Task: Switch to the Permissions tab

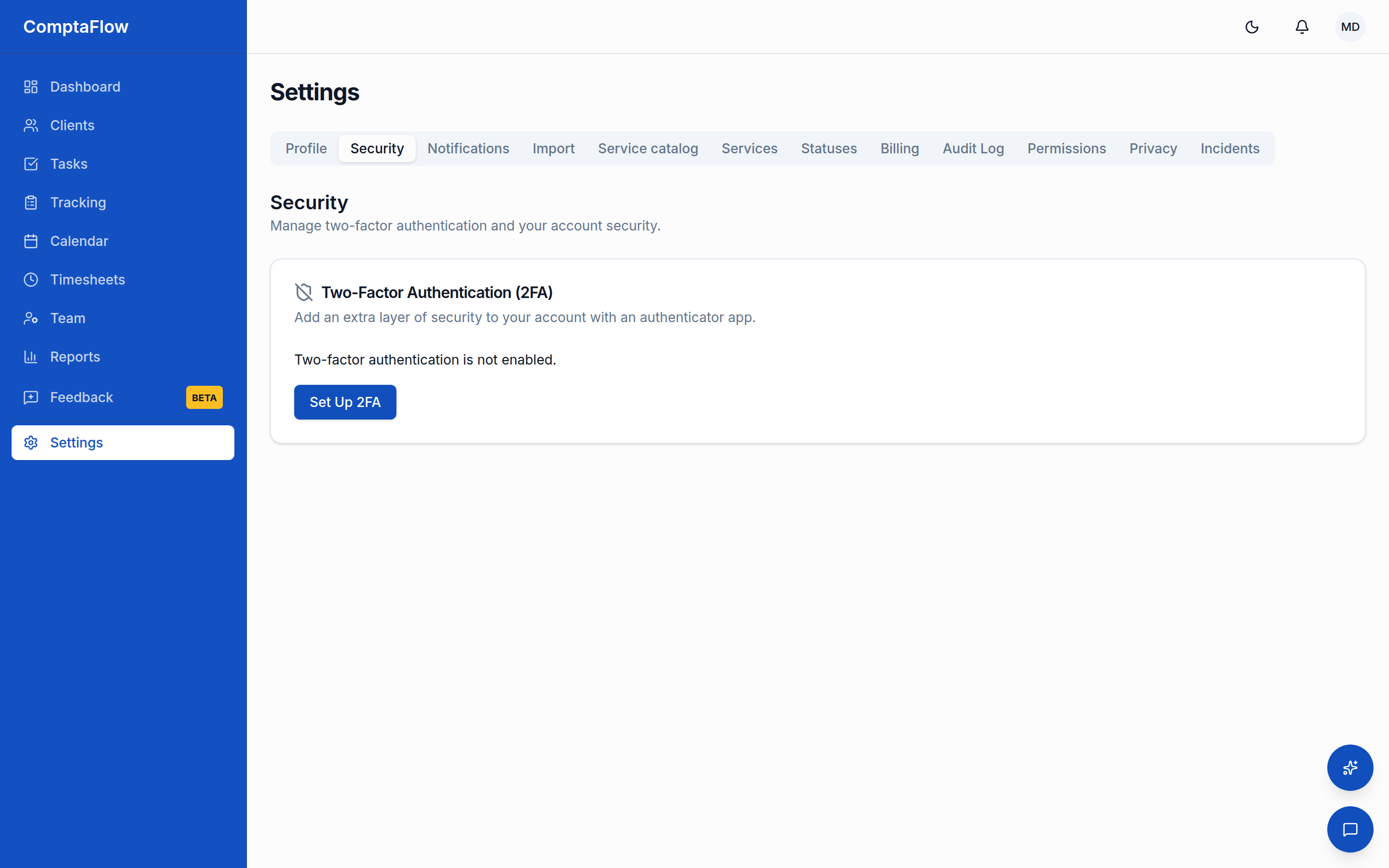Action: point(1066,149)
